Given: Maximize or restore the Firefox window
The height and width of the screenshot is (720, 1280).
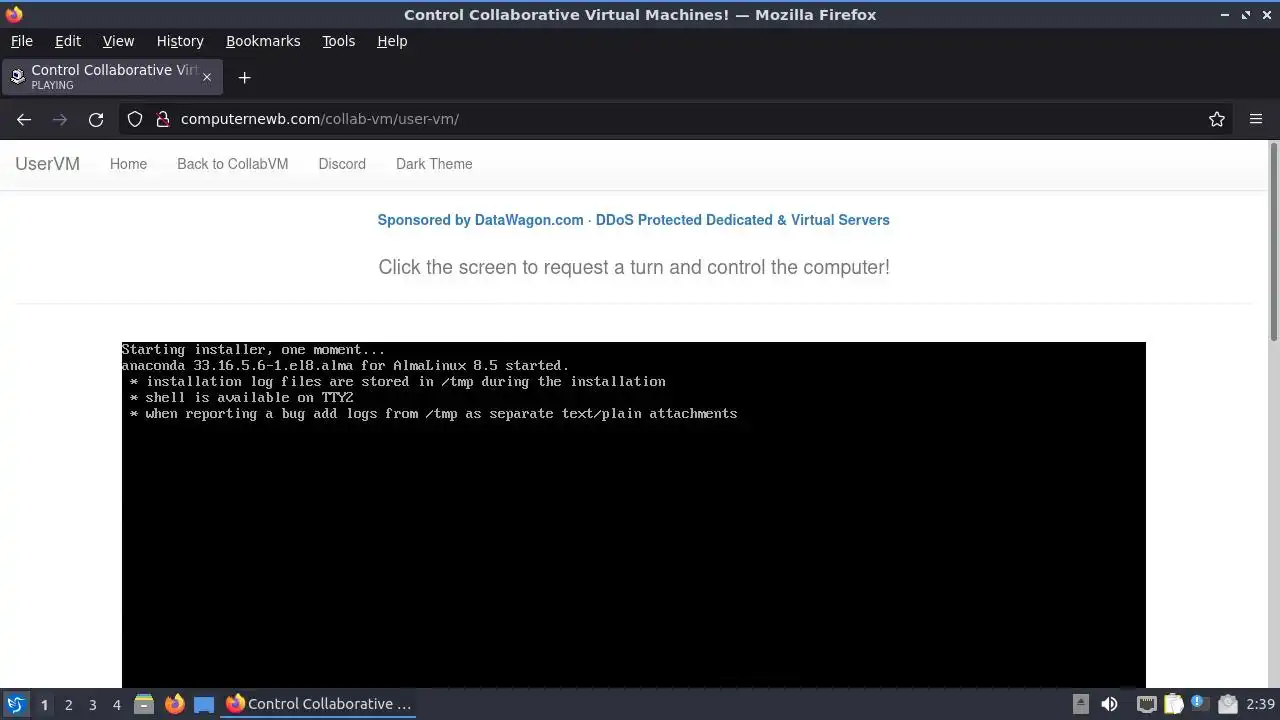Looking at the screenshot, I should [1246, 14].
